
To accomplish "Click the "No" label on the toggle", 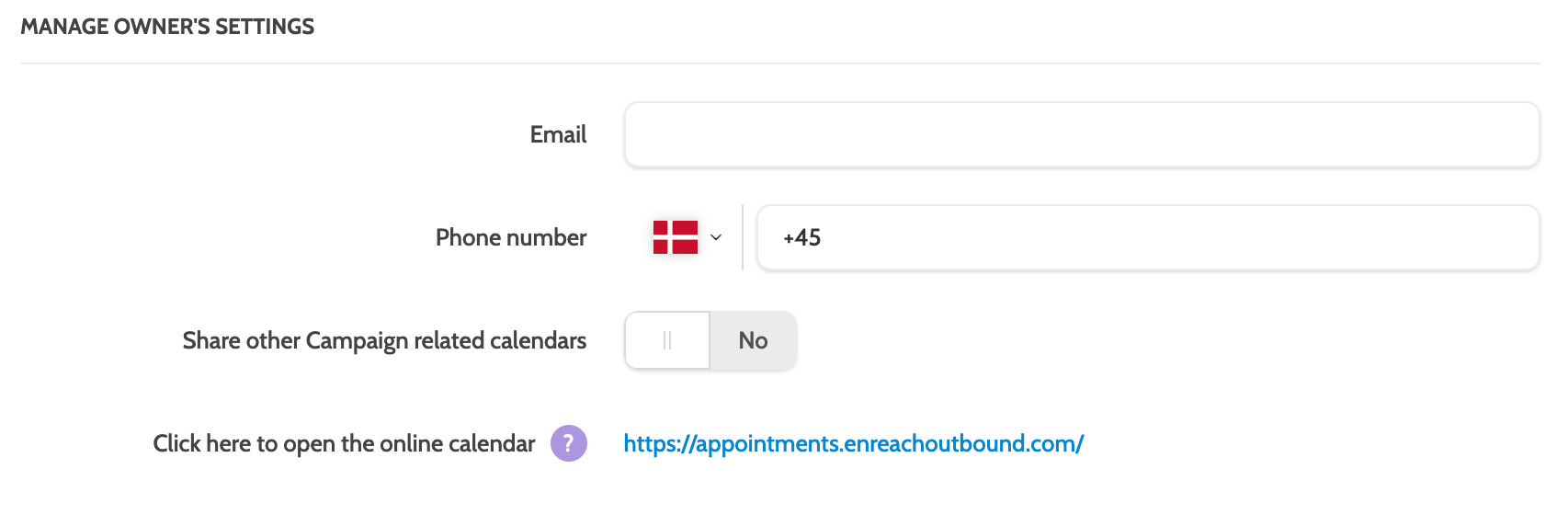I will [x=753, y=340].
